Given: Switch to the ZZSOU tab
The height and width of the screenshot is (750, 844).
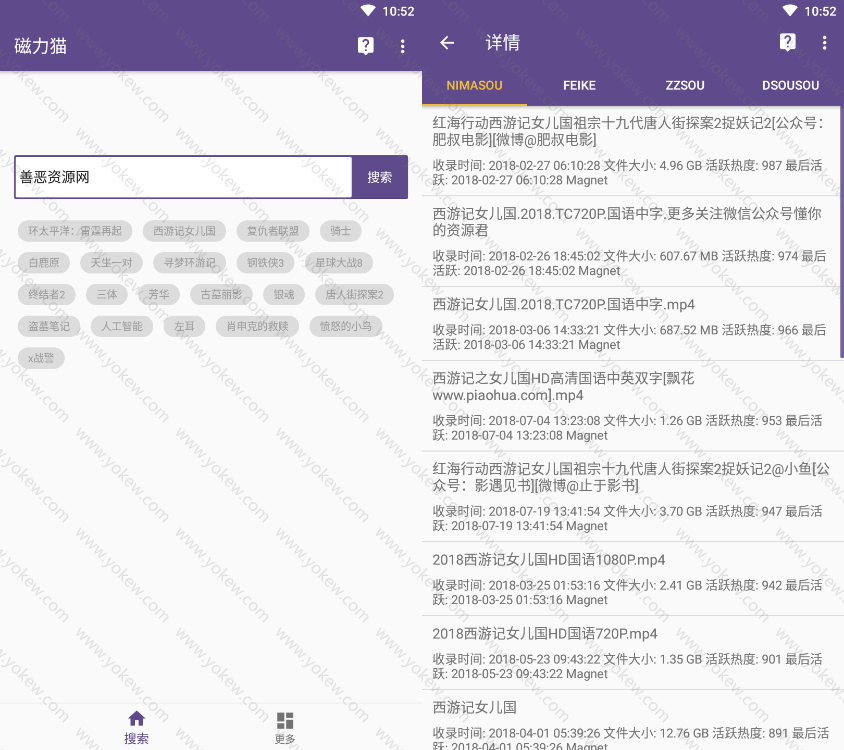Looking at the screenshot, I should coord(685,86).
